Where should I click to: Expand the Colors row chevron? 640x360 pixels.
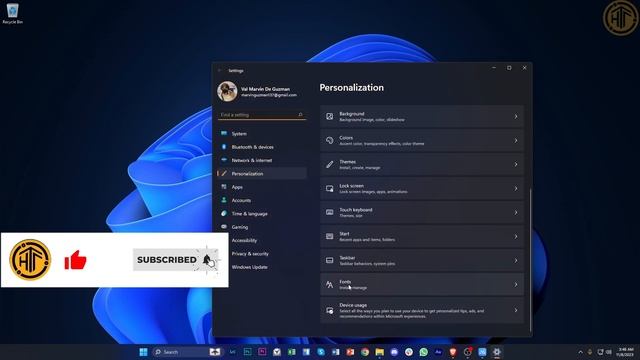(x=516, y=140)
